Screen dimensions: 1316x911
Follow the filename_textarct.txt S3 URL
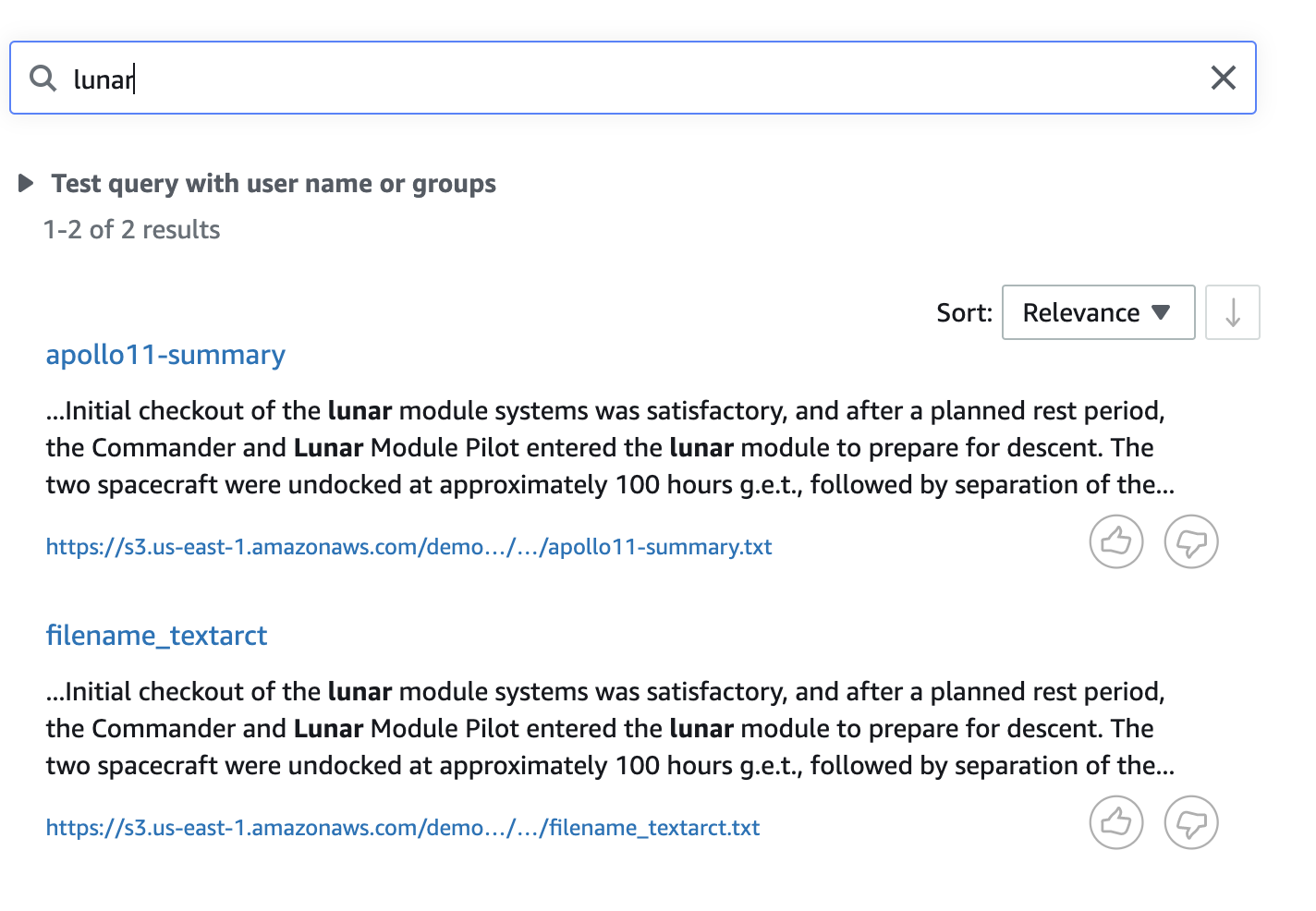(403, 828)
